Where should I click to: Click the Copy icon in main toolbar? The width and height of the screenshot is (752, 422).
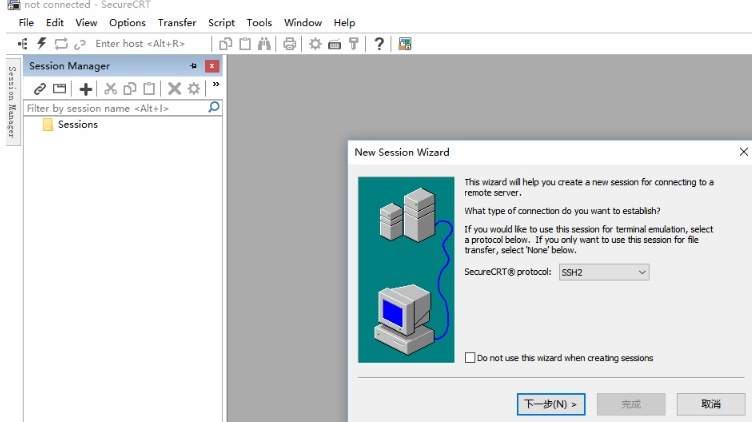pos(225,44)
